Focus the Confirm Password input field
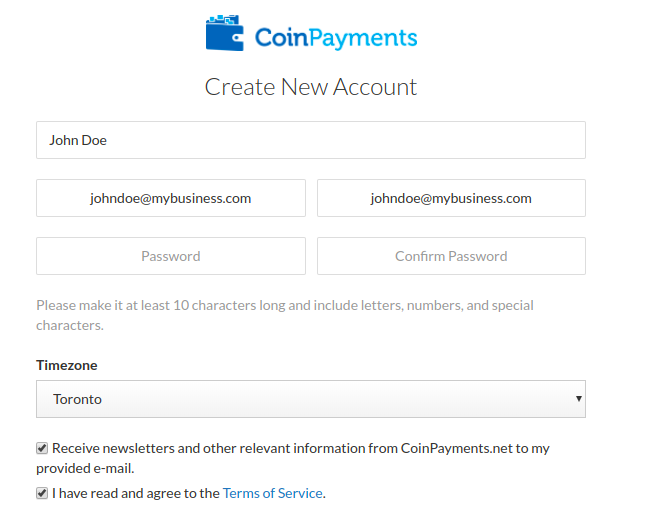 coord(451,256)
